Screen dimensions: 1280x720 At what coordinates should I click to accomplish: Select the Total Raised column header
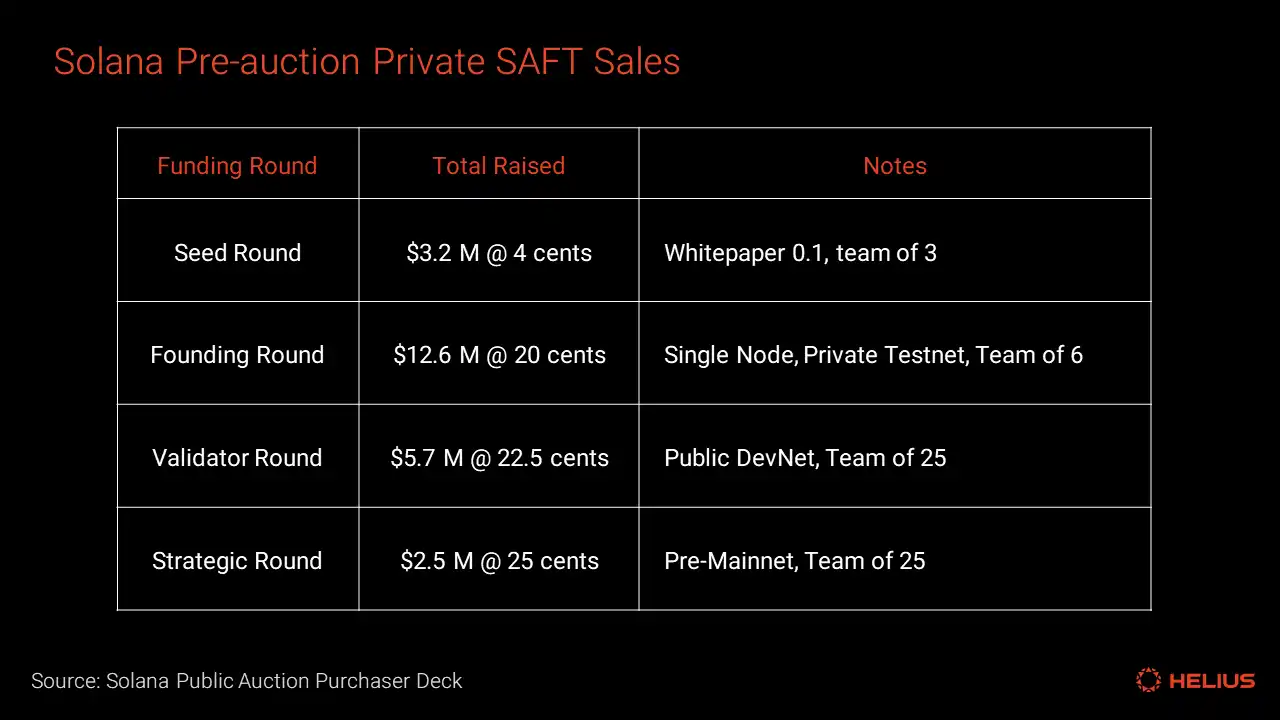click(498, 166)
